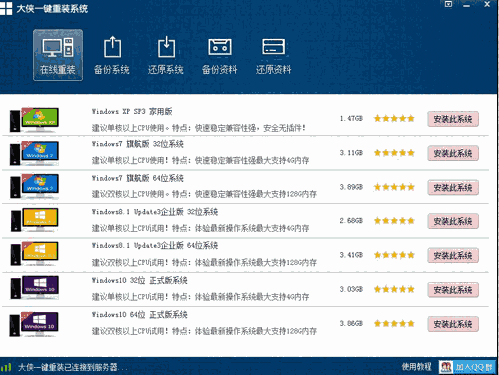Image resolution: width=499 pixels, height=375 pixels.
Task: Click the star rating of Windows10 32位
Action: [x=394, y=289]
